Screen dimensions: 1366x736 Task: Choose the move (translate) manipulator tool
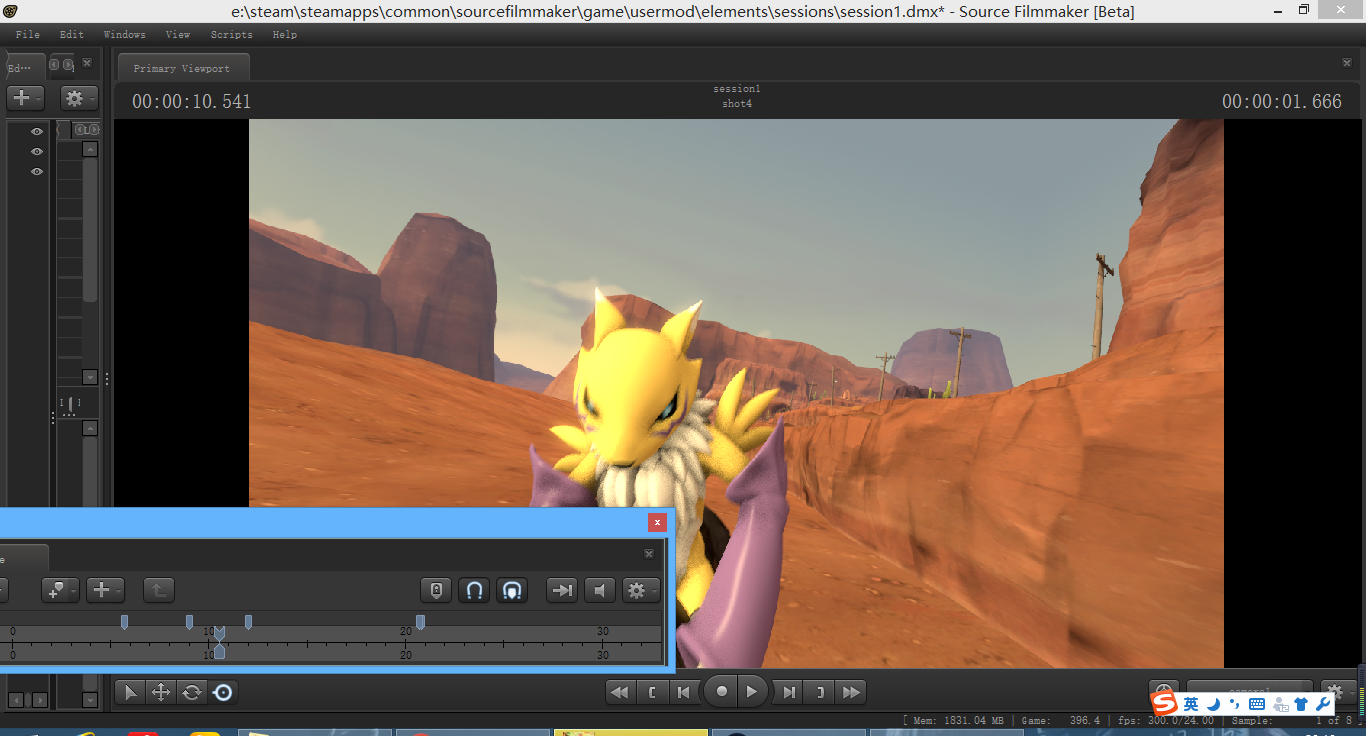[x=160, y=692]
